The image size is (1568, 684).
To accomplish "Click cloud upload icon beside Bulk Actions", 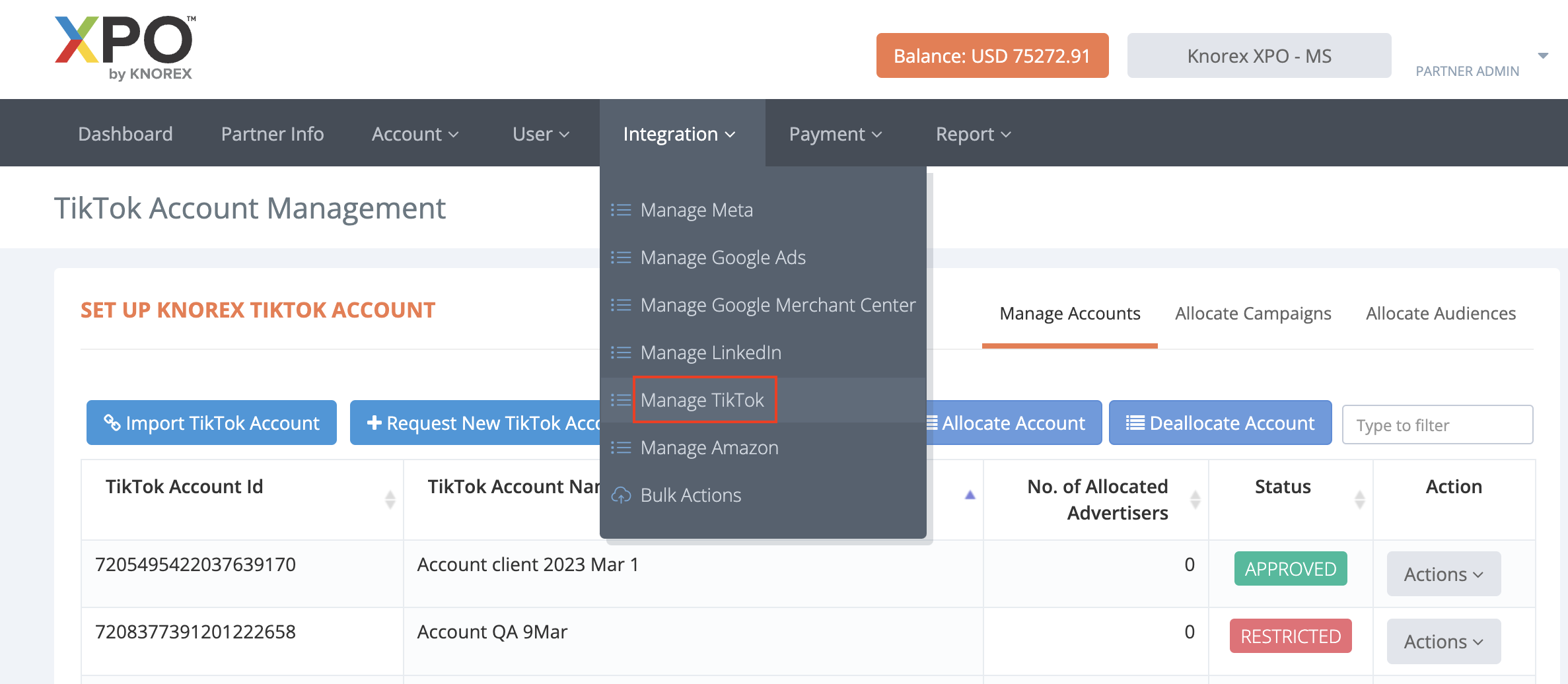I will 621,495.
